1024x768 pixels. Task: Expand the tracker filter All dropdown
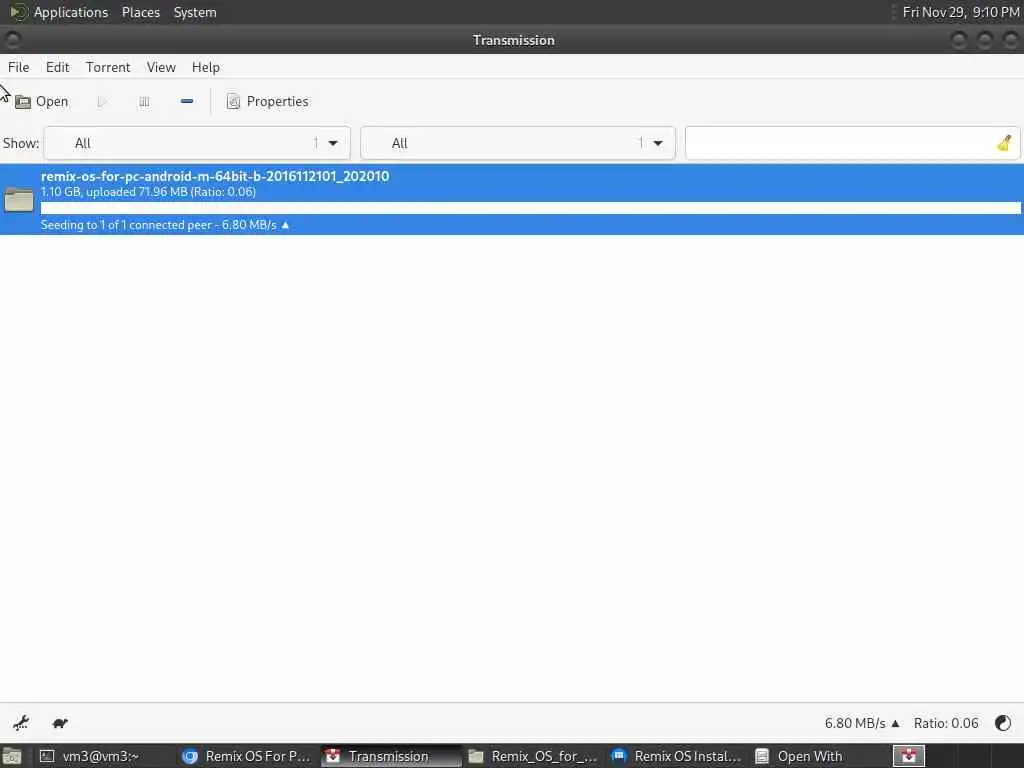pyautogui.click(x=518, y=143)
